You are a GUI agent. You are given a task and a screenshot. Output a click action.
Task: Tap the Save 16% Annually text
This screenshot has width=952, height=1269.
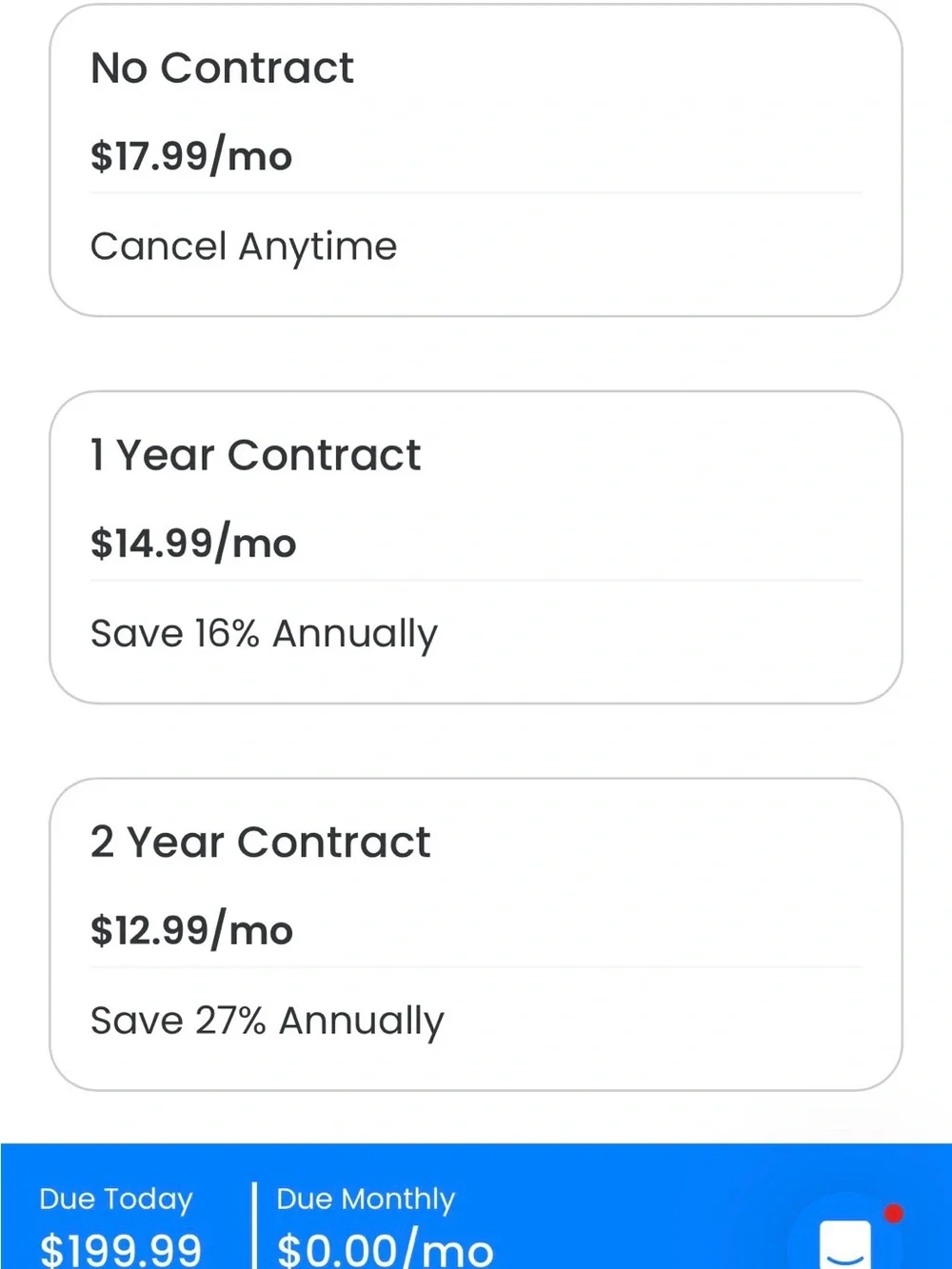point(264,634)
